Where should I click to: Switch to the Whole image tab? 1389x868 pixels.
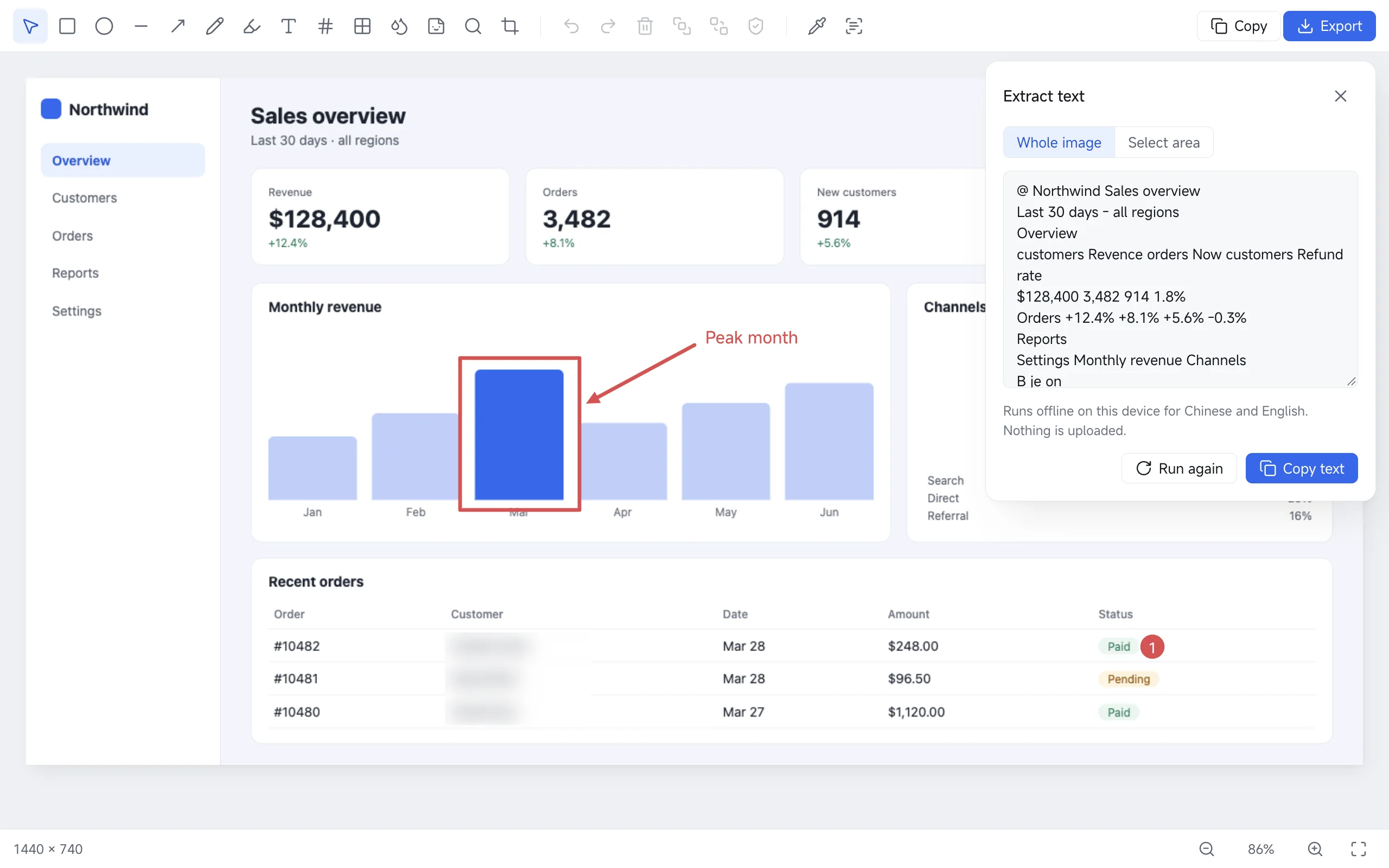[1059, 142]
